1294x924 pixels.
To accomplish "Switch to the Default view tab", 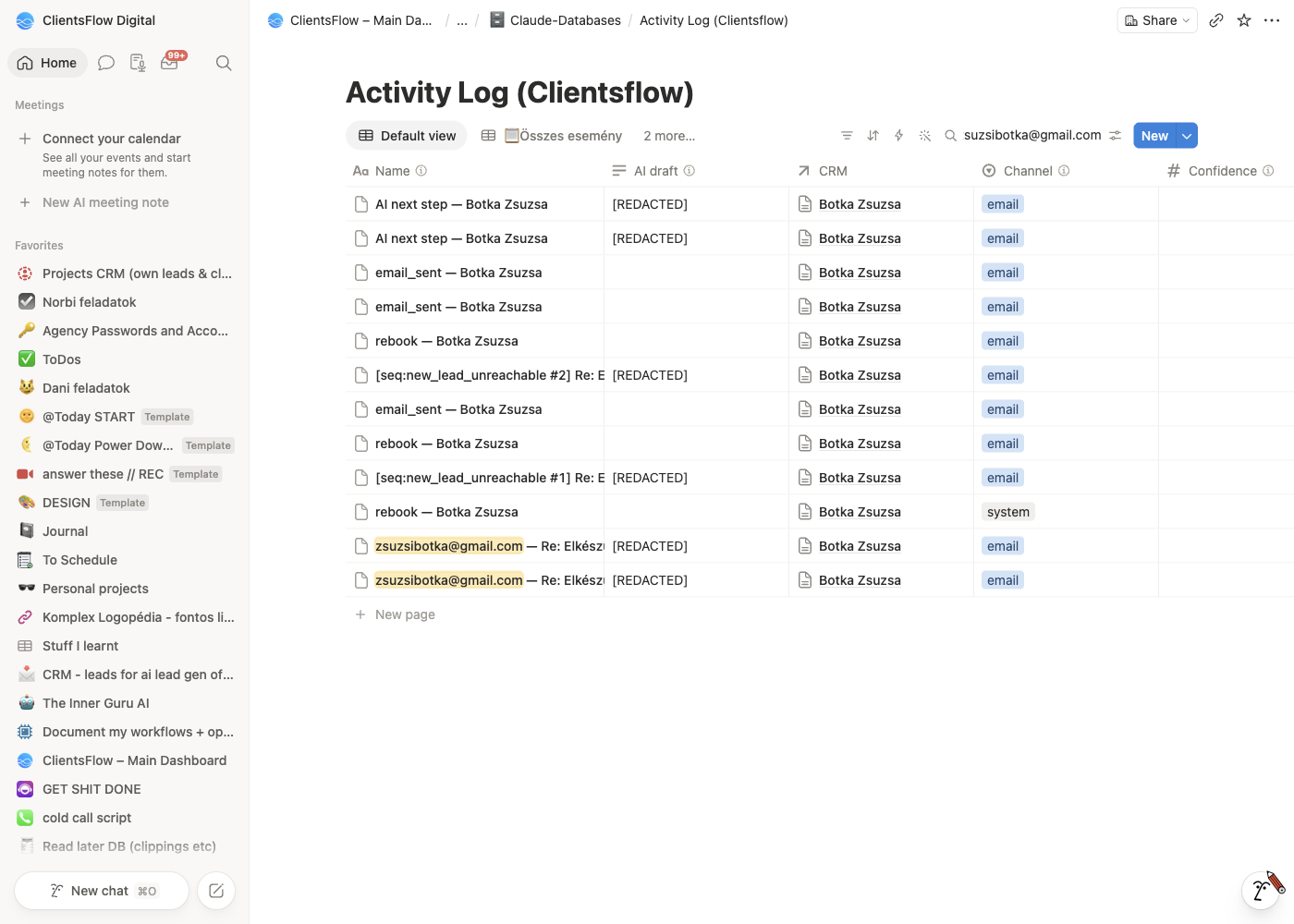I will (407, 136).
